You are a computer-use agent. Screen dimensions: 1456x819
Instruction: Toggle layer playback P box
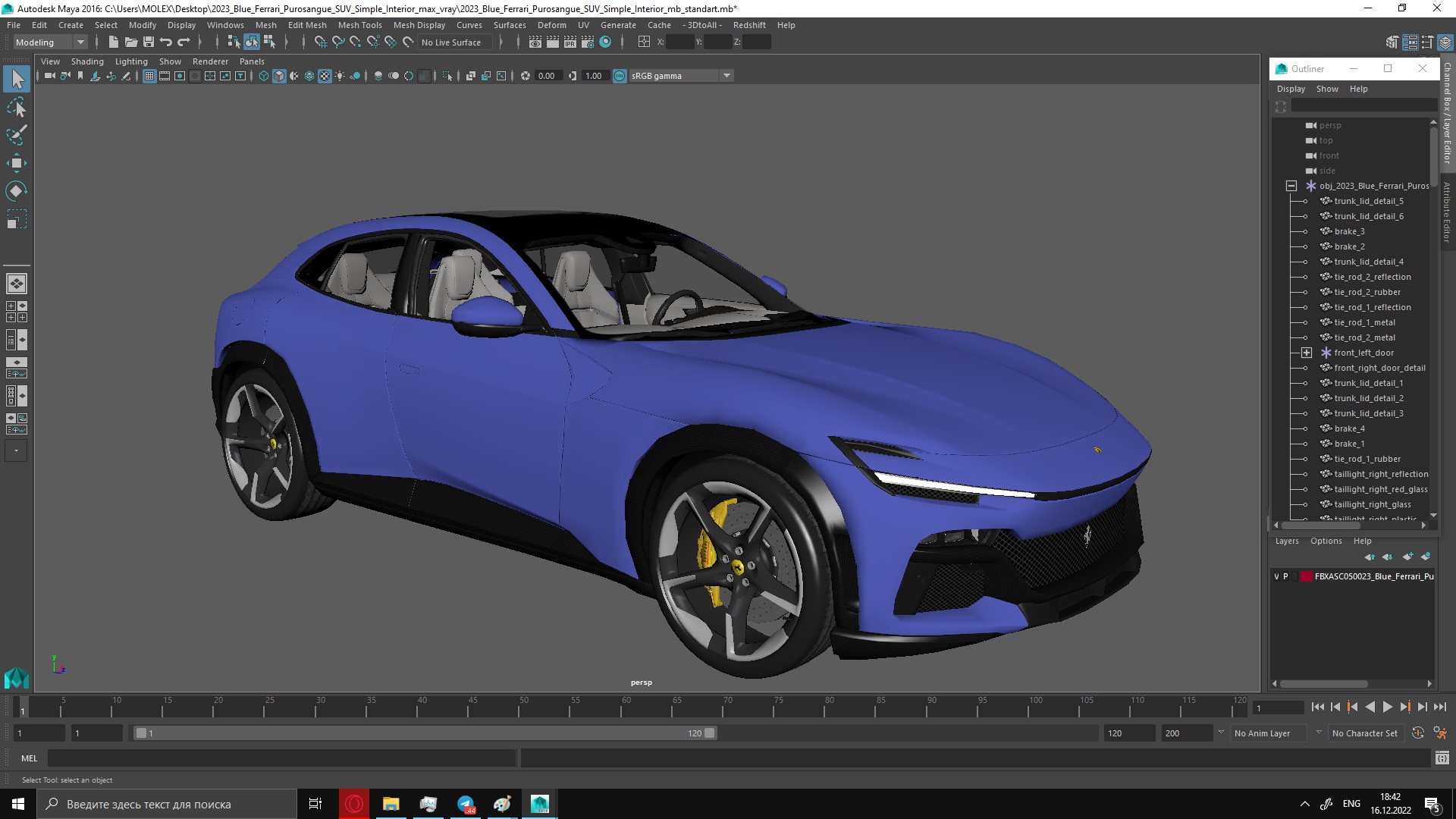pos(1286,576)
